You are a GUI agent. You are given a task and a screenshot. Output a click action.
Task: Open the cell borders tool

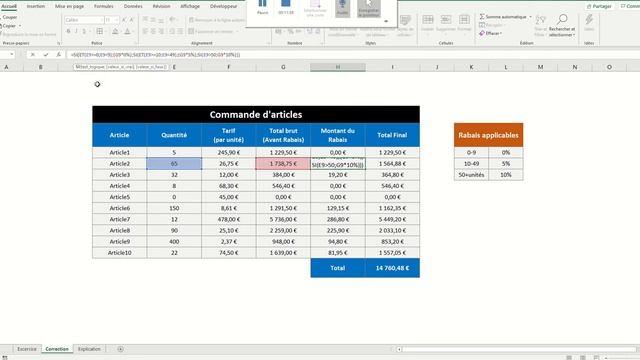click(x=100, y=31)
